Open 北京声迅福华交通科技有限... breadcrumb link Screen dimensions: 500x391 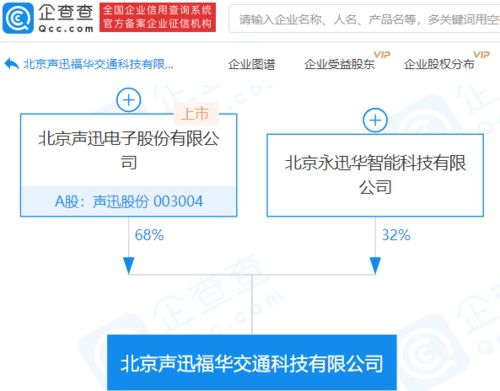click(x=98, y=64)
